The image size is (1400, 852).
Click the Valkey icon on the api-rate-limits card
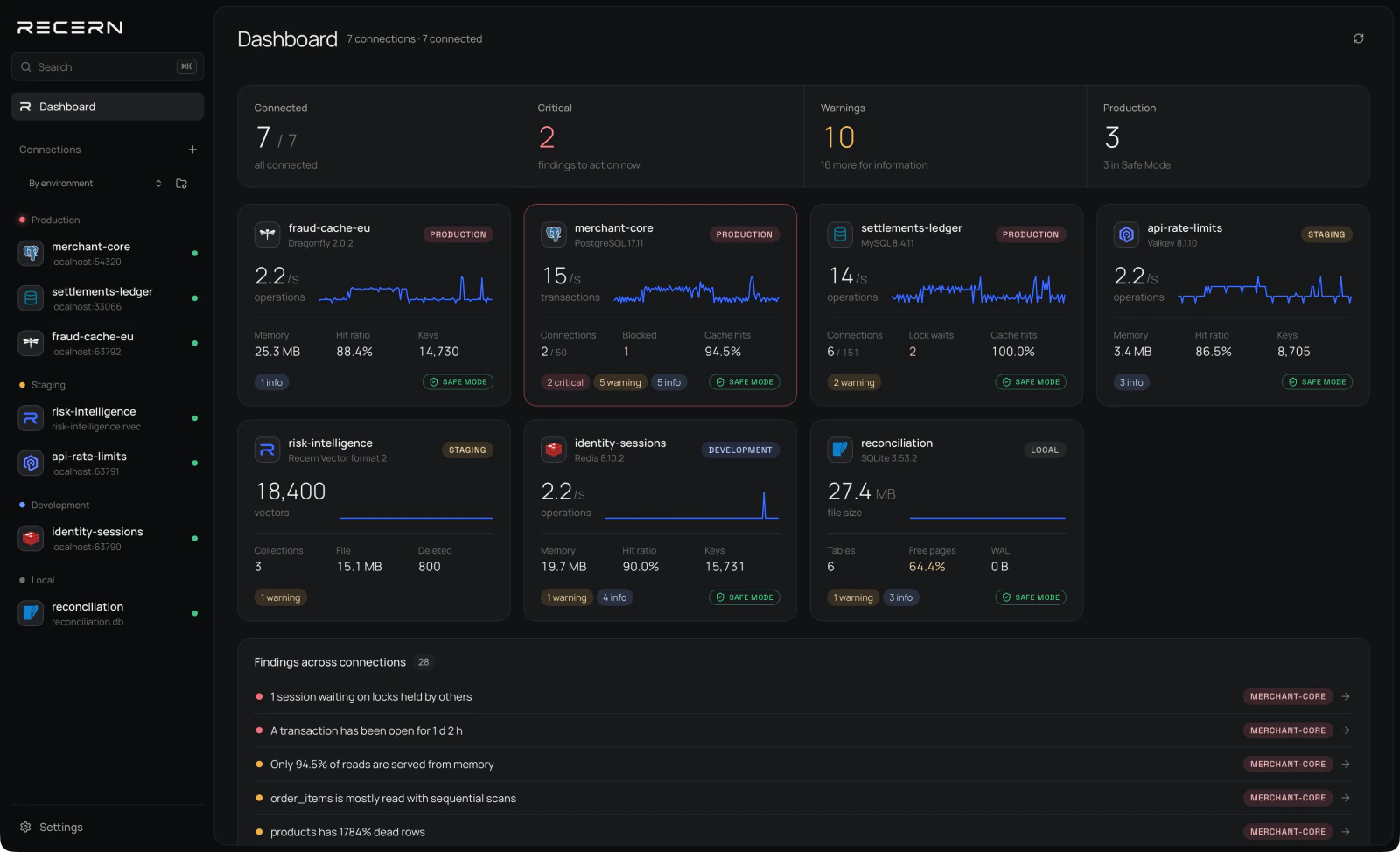(x=1126, y=234)
